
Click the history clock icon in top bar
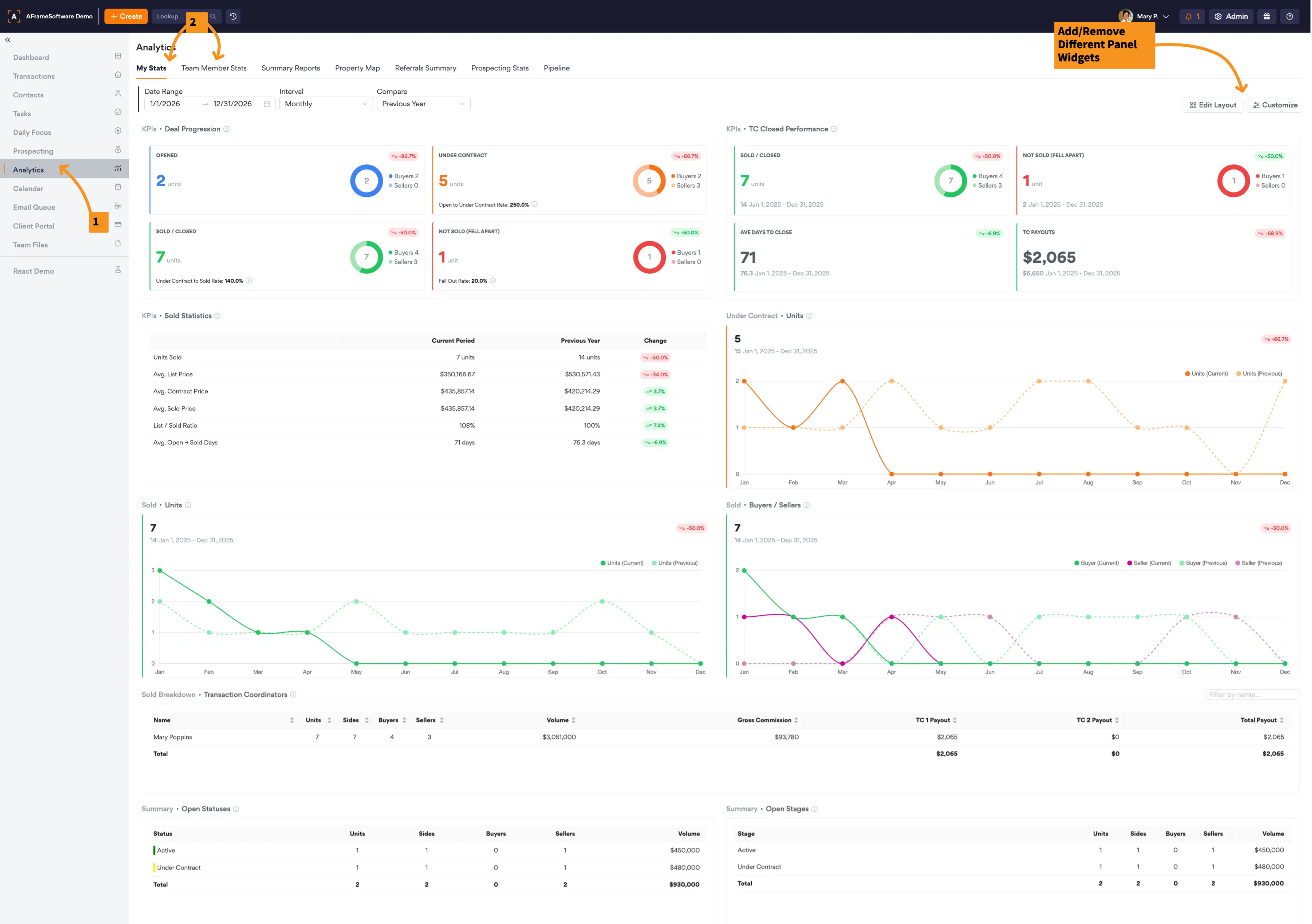click(x=233, y=16)
